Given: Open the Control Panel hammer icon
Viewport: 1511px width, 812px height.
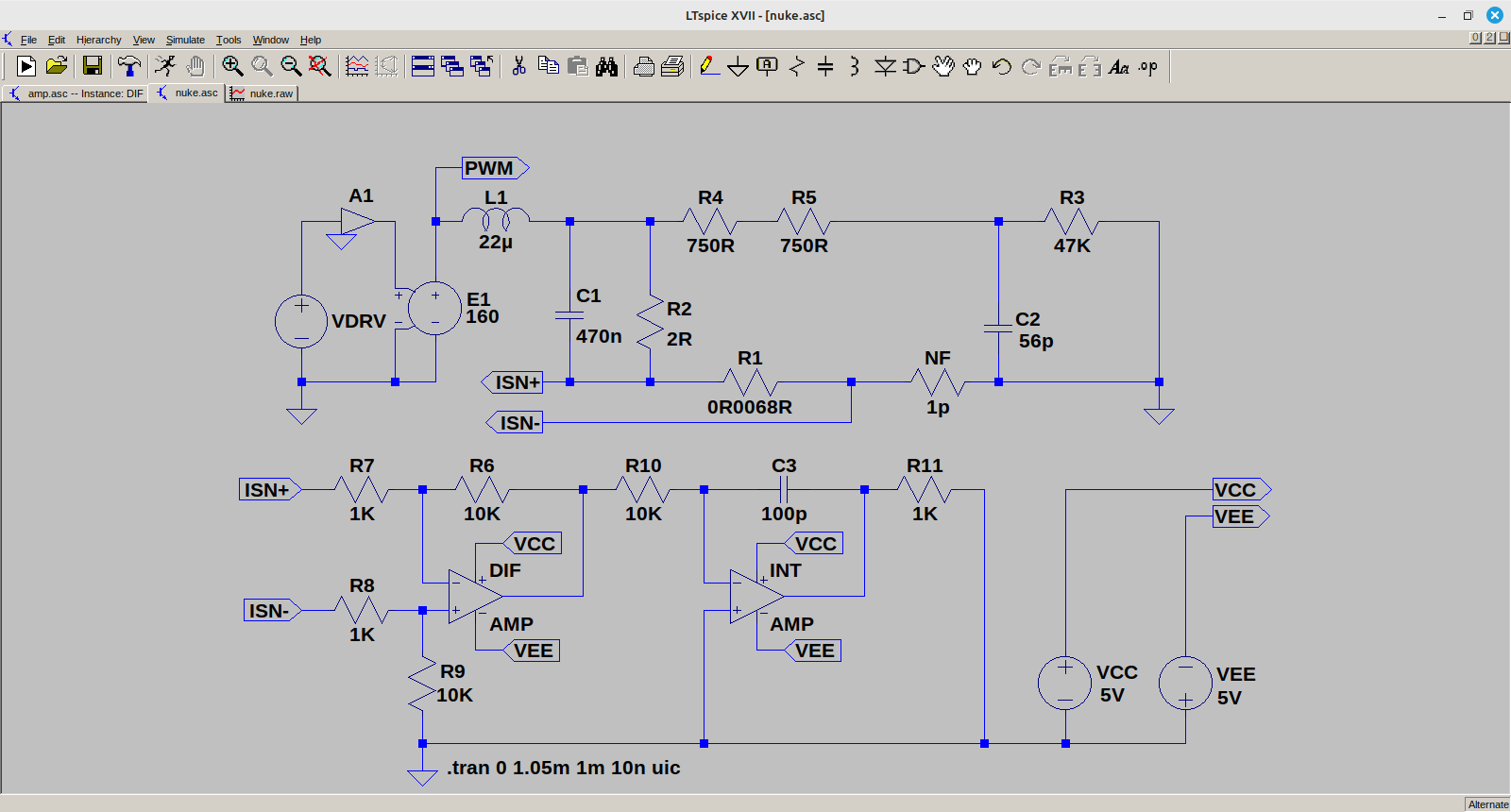Looking at the screenshot, I should pyautogui.click(x=129, y=66).
